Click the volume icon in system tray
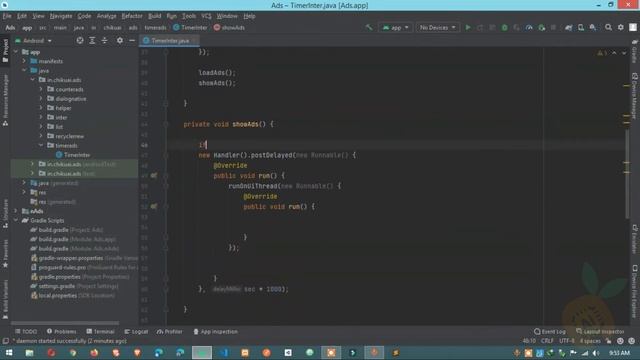The image size is (640, 360). click(596, 353)
